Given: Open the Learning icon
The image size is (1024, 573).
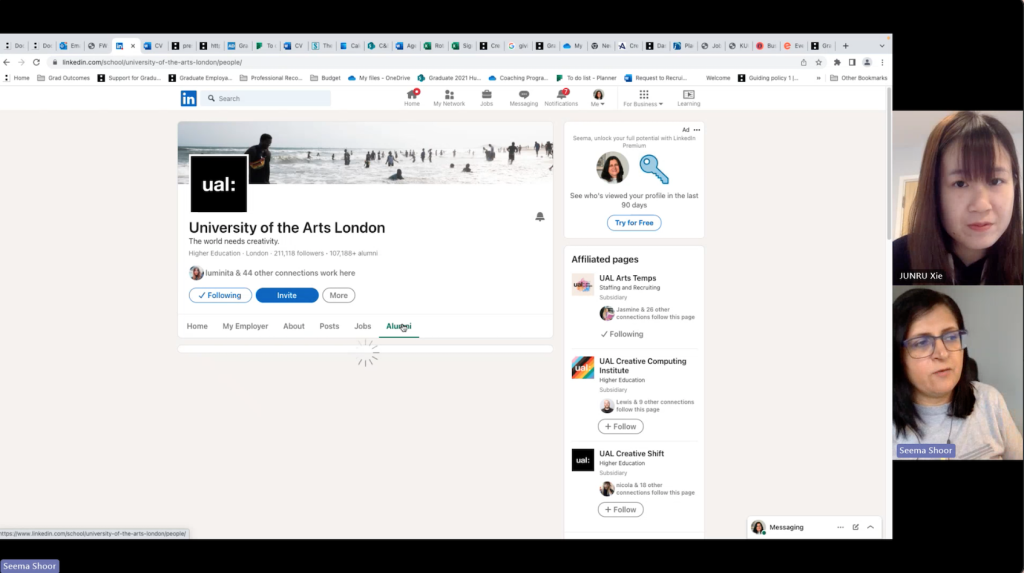Looking at the screenshot, I should pyautogui.click(x=688, y=98).
